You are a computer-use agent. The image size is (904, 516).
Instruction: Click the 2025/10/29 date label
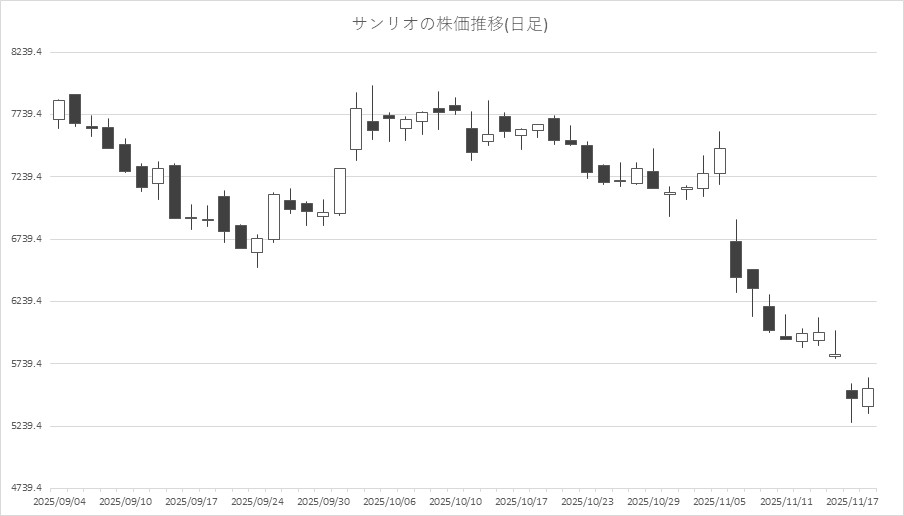coord(653,501)
